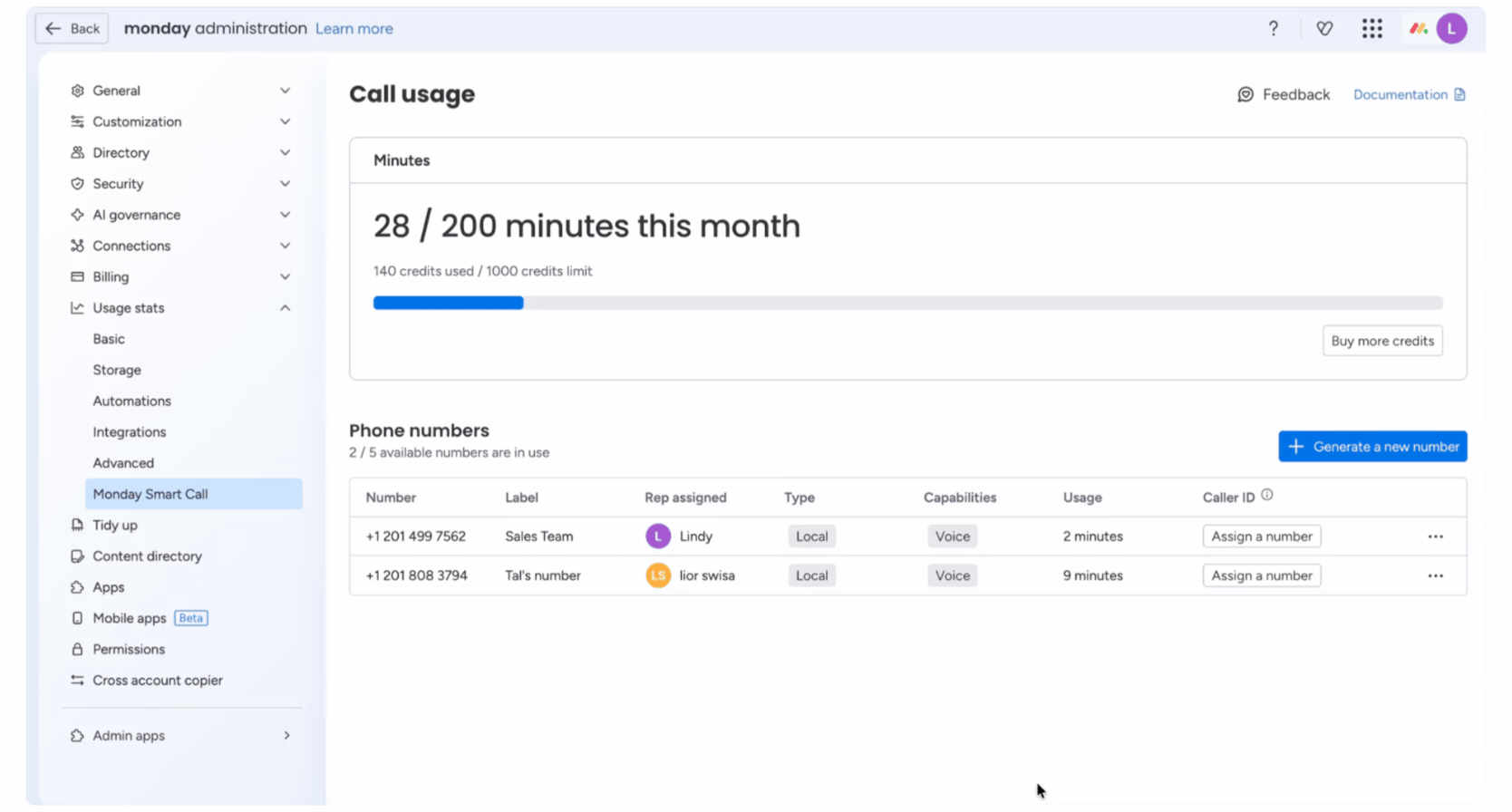Select Automations under Usage stats
The width and height of the screenshot is (1512, 812).
click(x=131, y=401)
